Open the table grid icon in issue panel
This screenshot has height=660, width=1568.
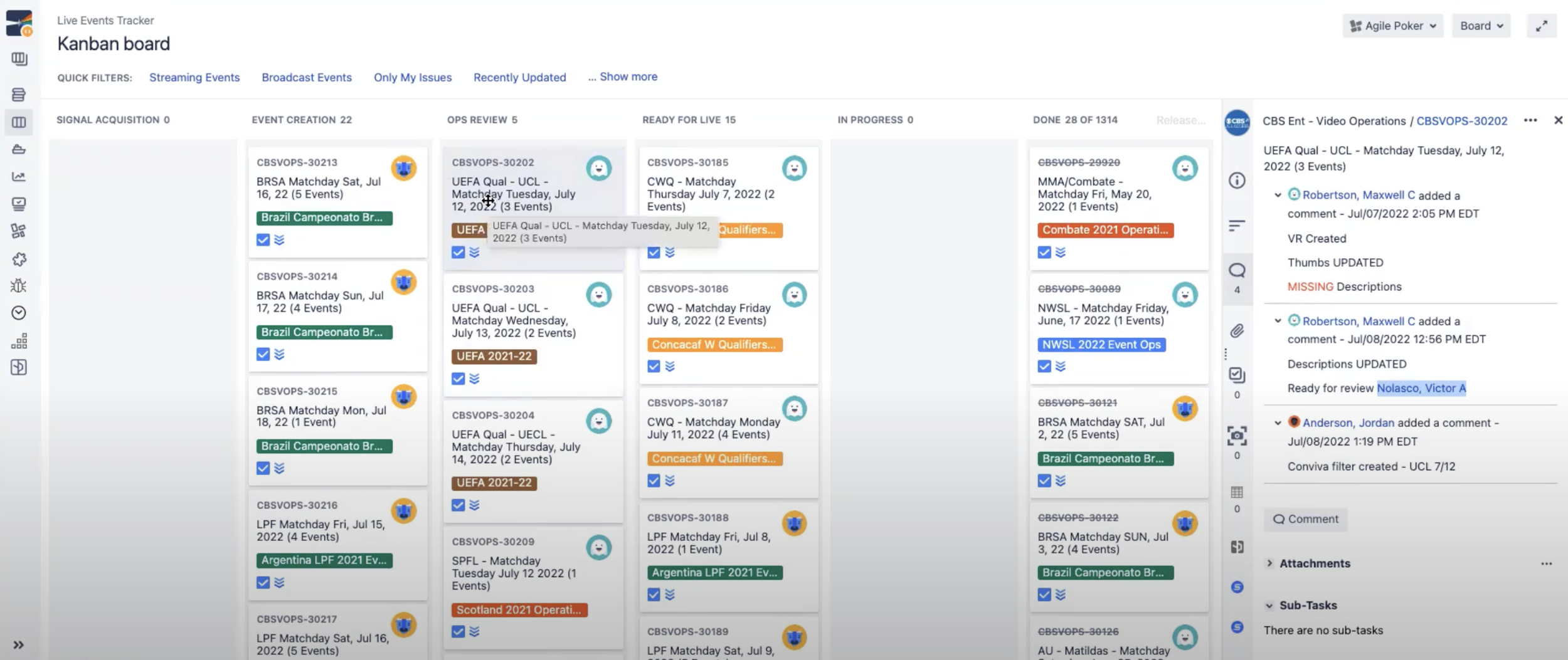click(x=1237, y=492)
